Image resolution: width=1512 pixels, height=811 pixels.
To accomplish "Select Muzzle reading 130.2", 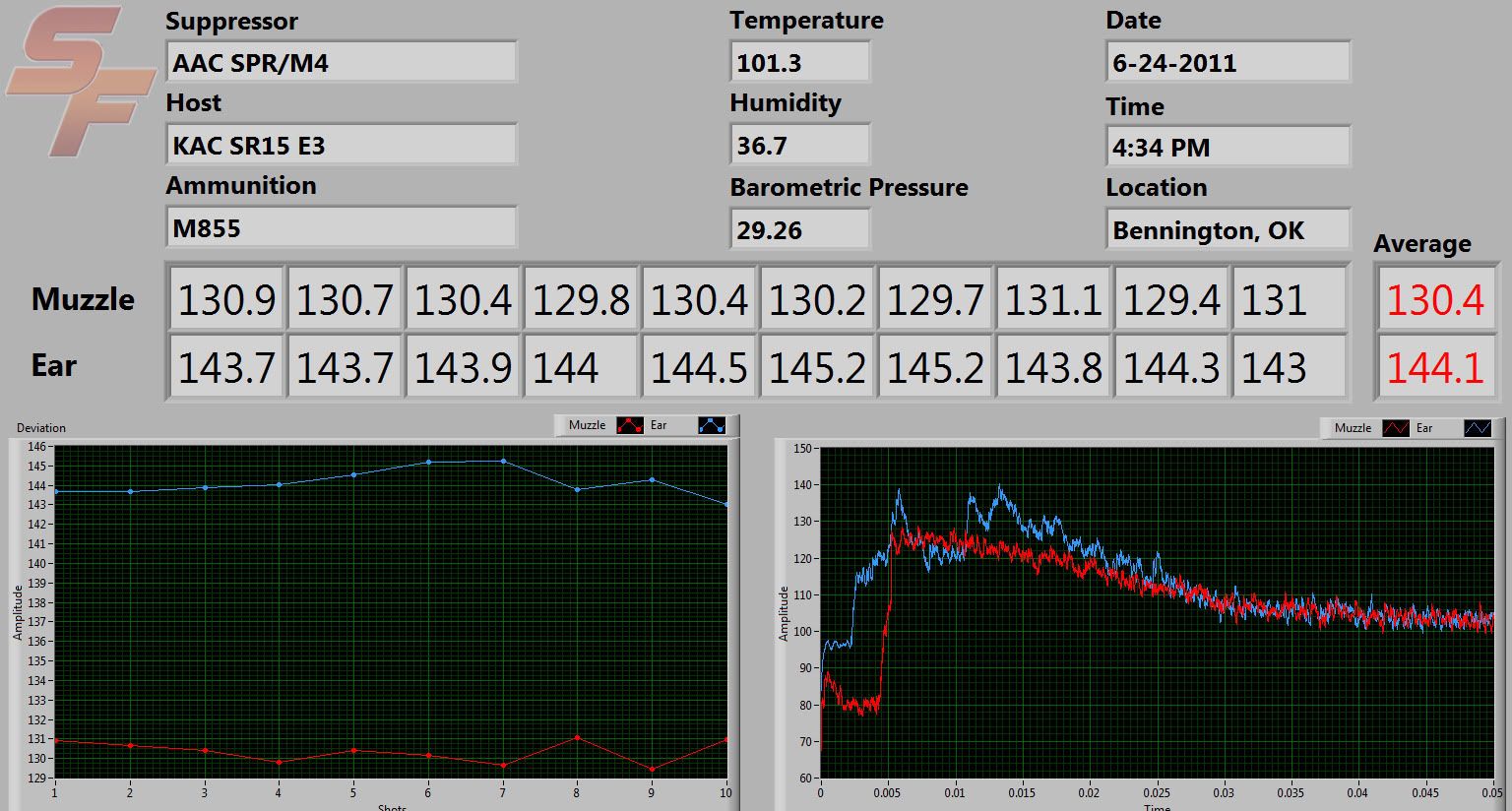I will tap(817, 299).
